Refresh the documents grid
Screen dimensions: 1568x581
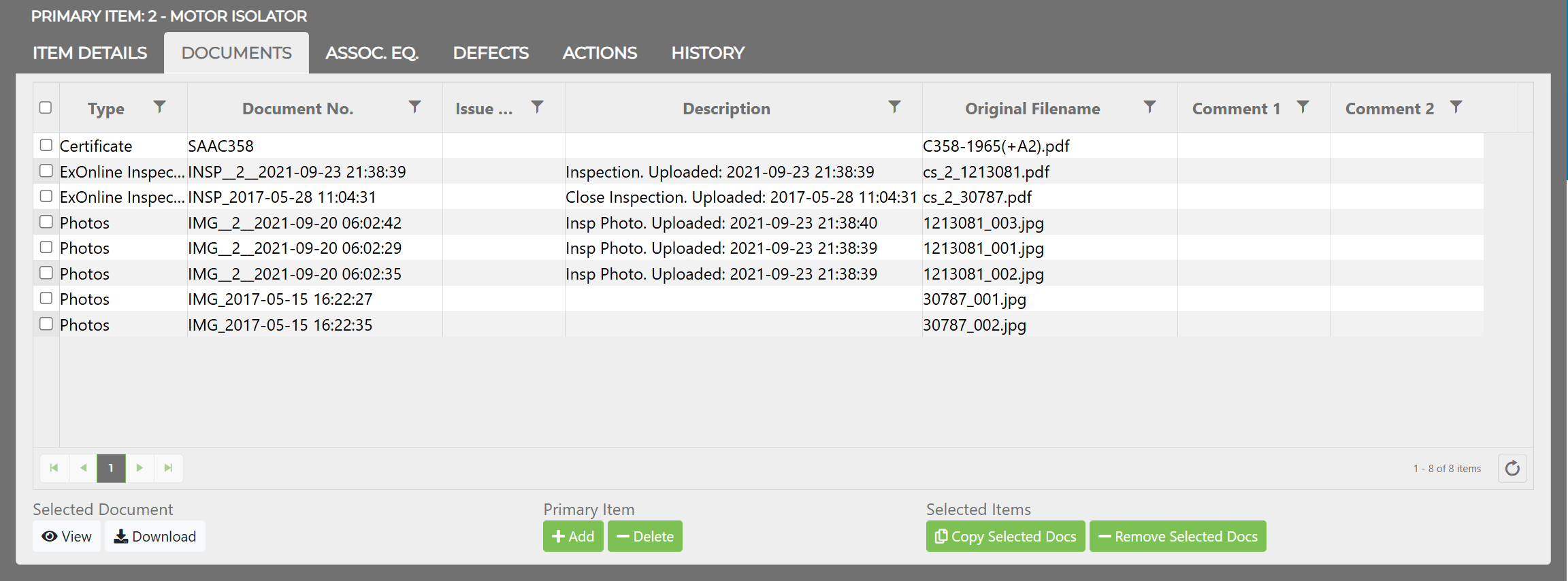pos(1512,468)
